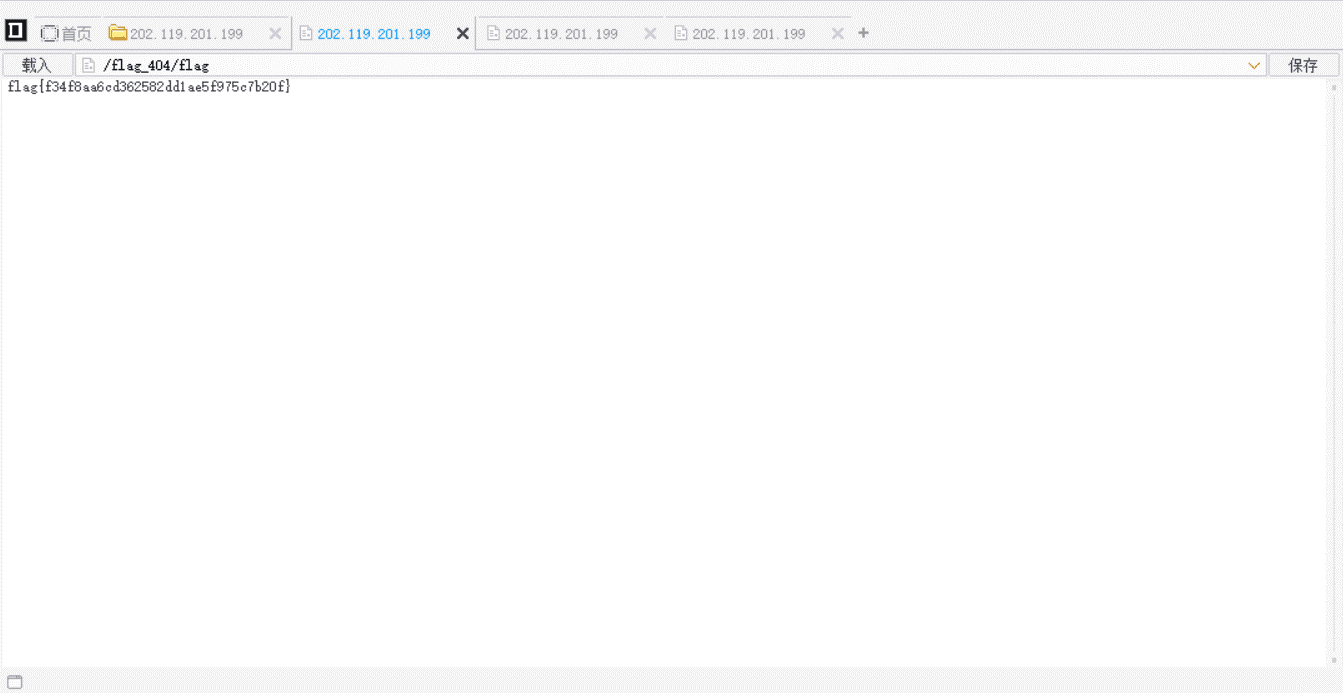The image size is (1343, 693).
Task: Click the small window icon in status bar
Action: tap(15, 682)
